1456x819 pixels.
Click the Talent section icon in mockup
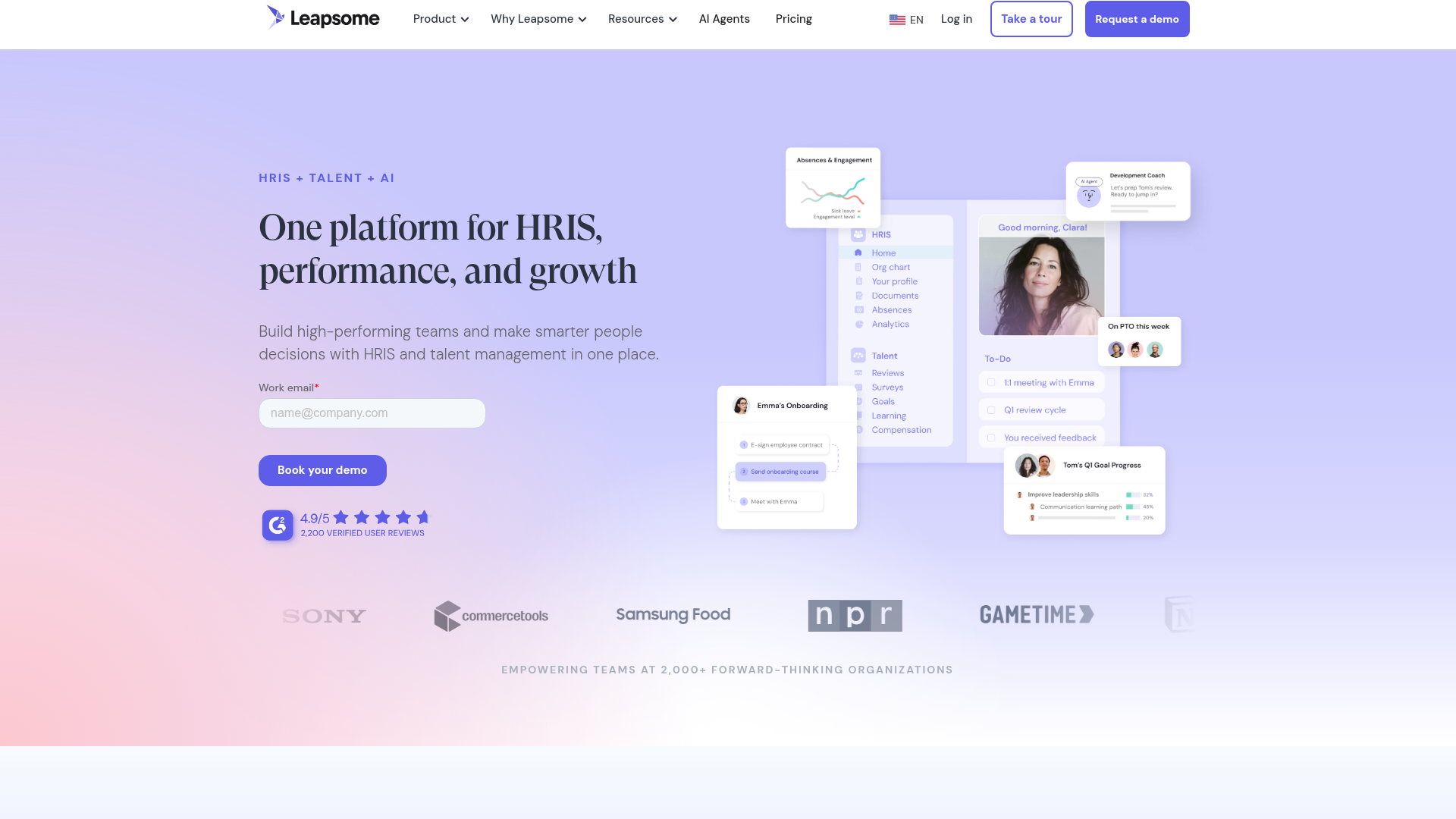858,356
